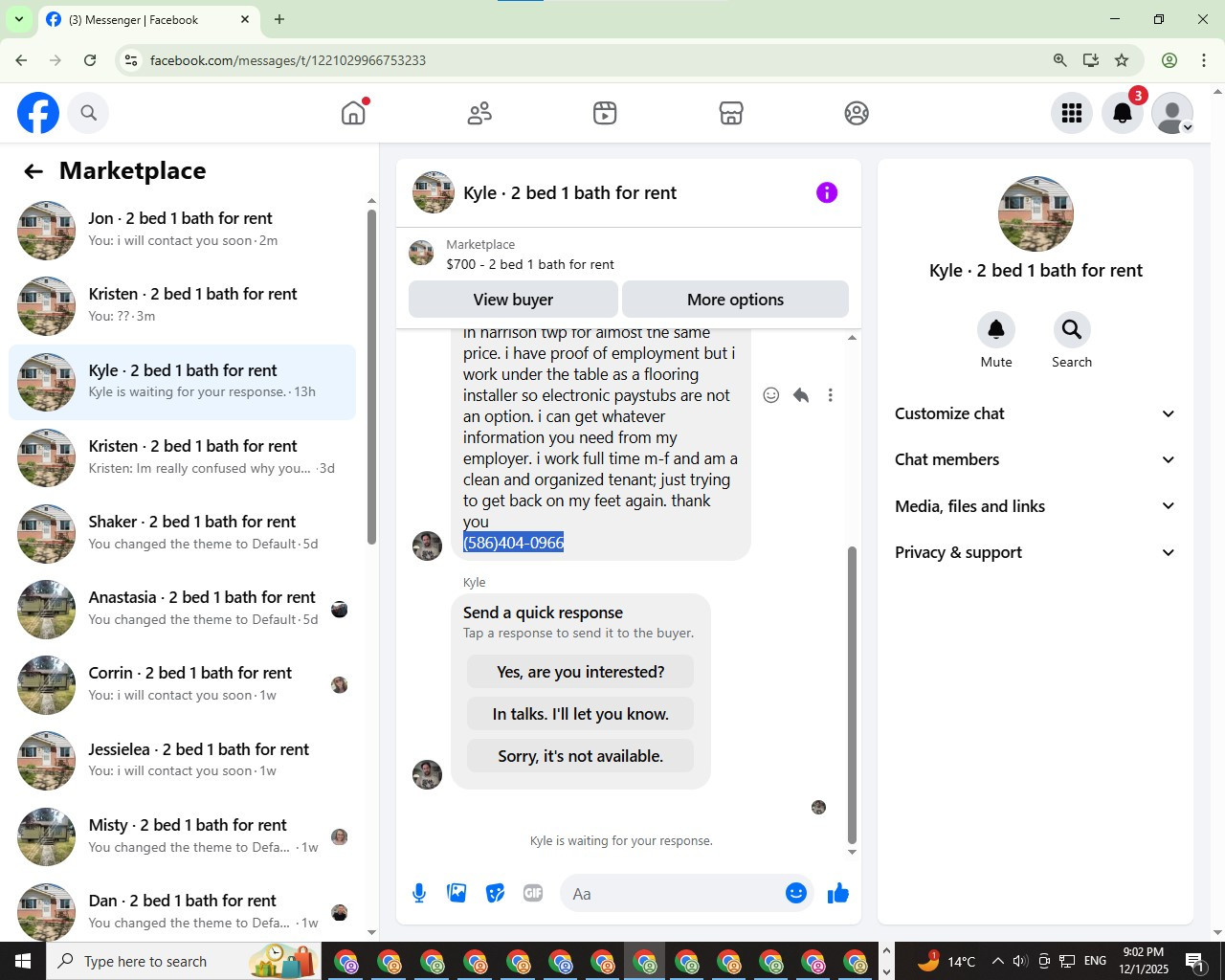The width and height of the screenshot is (1225, 980).
Task: Click the chat messages scrollbar
Action: [x=852, y=694]
